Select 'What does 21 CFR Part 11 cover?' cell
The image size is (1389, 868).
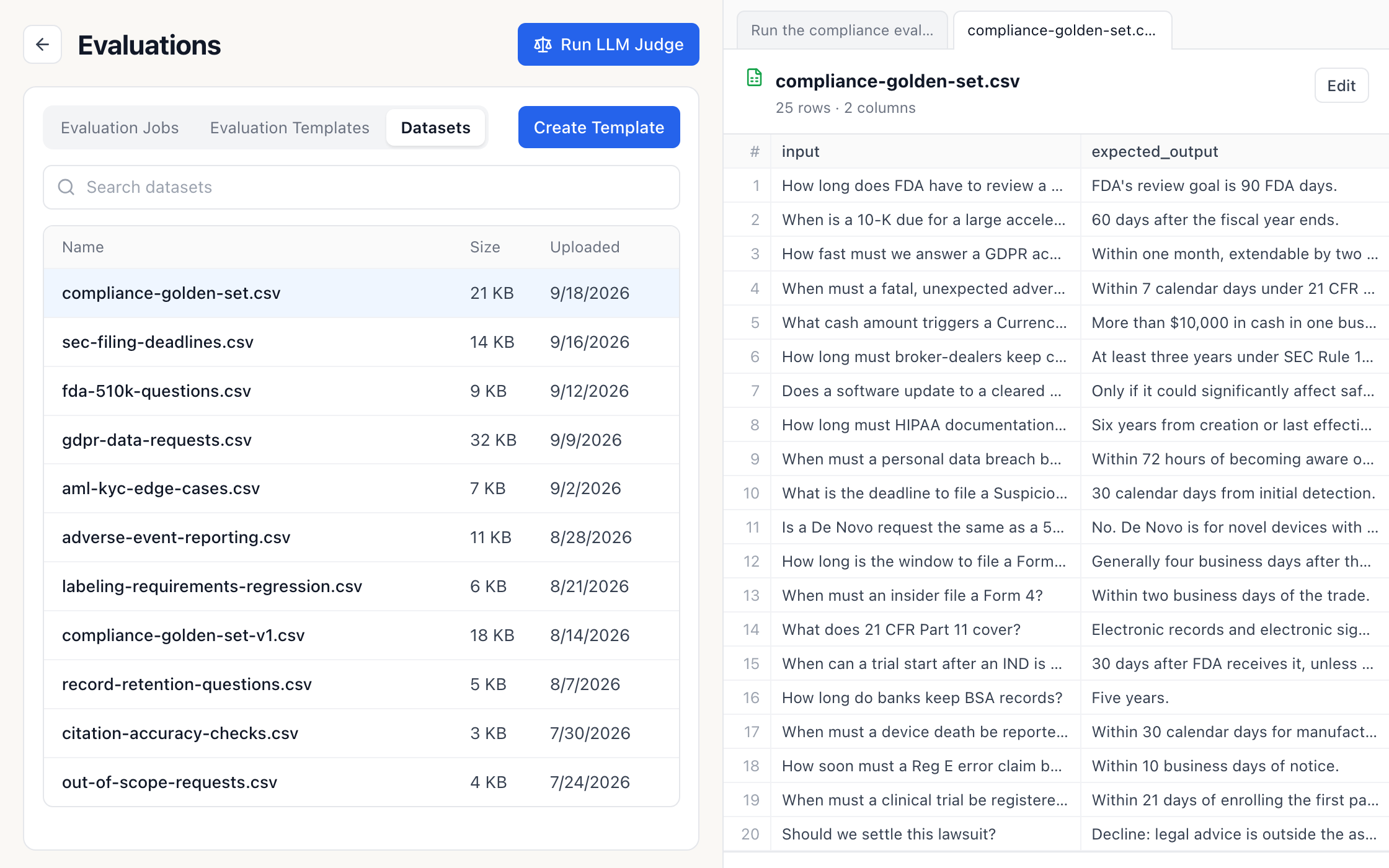pyautogui.click(x=925, y=630)
